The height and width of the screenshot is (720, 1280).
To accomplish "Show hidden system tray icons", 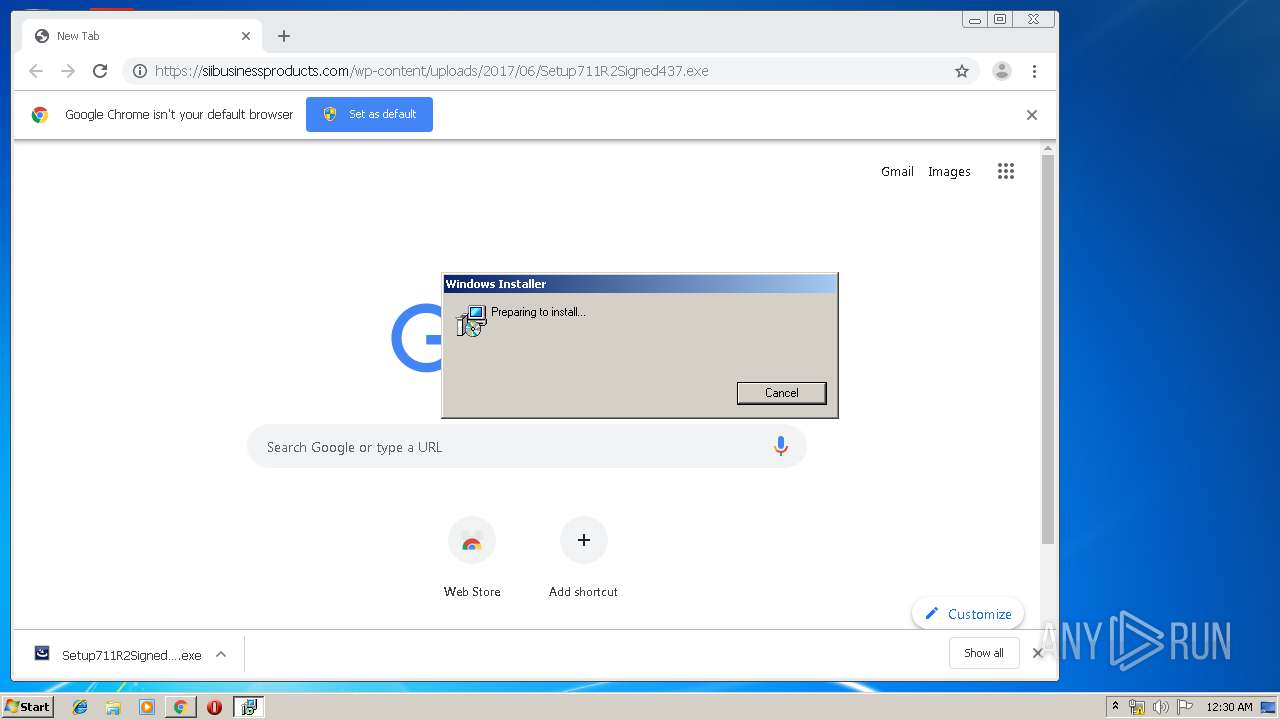I will coord(1115,707).
